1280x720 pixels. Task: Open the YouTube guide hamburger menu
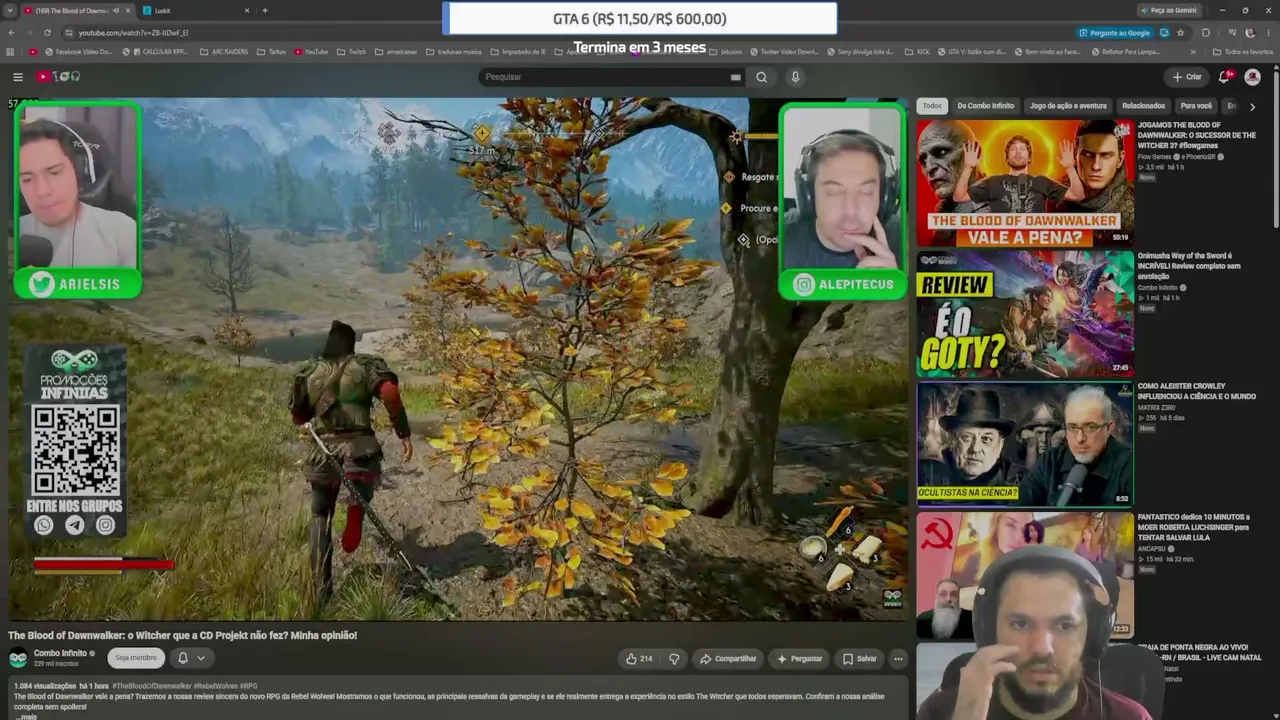(18, 77)
